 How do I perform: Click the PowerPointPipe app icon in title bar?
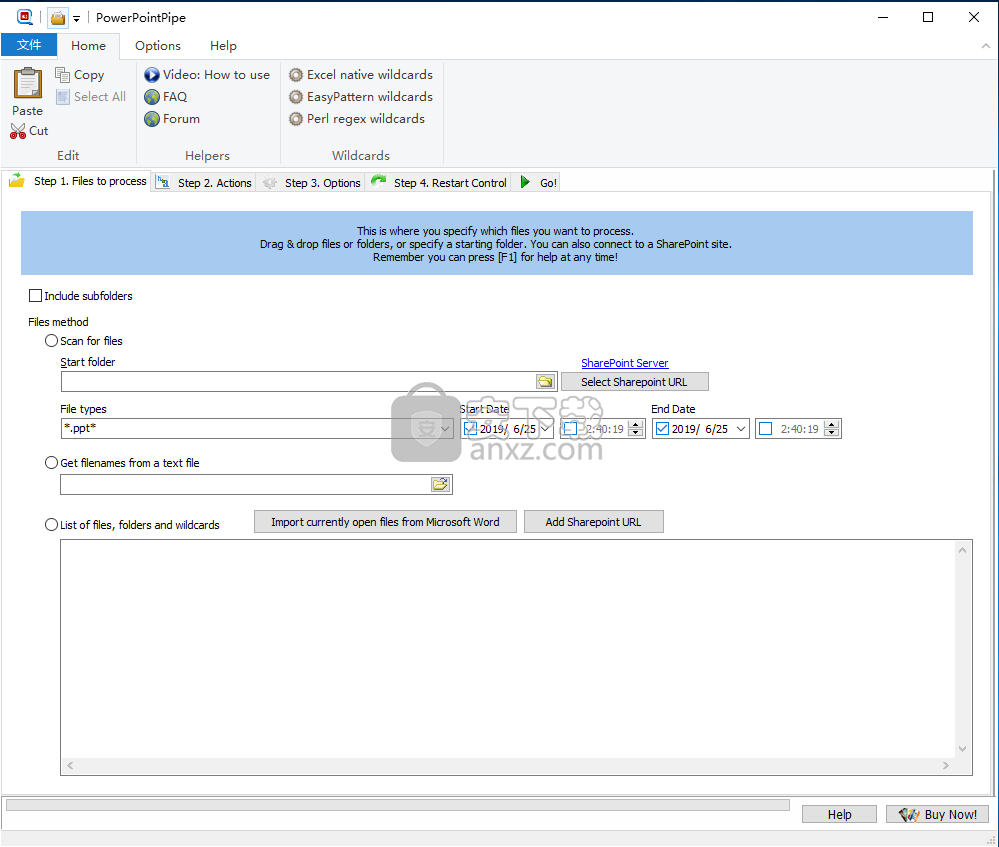click(x=25, y=17)
